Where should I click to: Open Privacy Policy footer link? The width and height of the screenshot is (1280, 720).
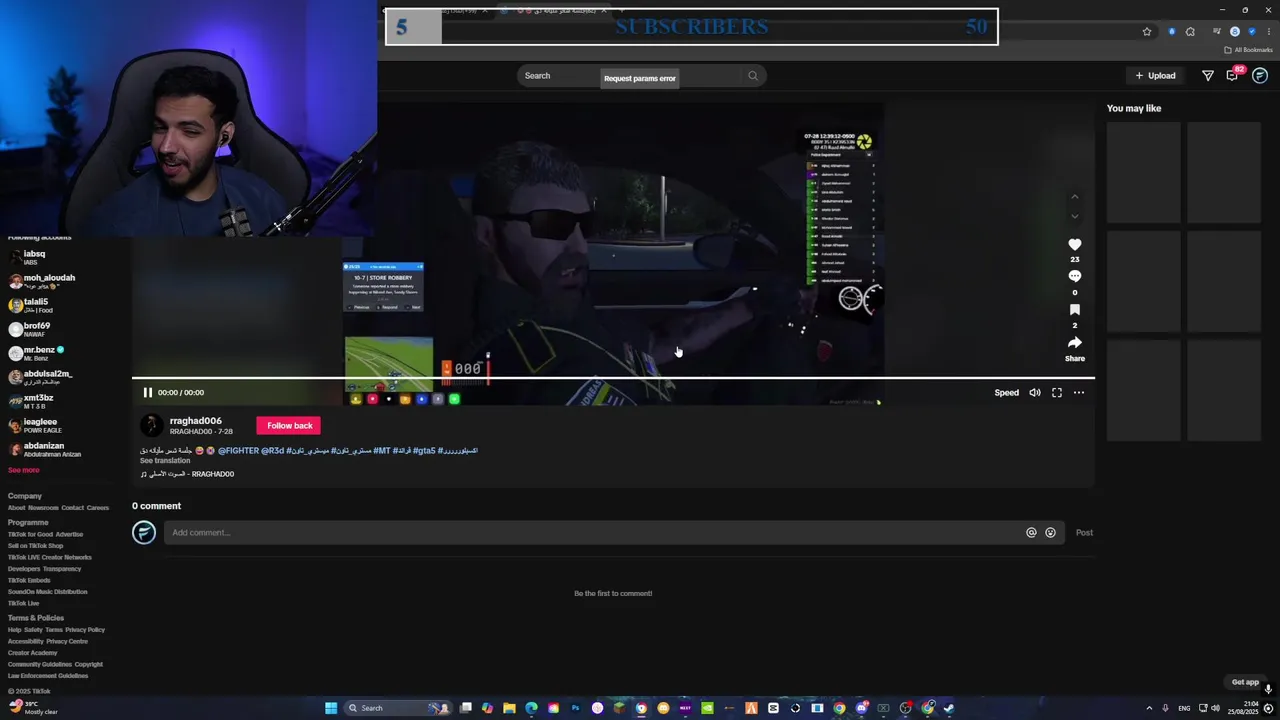point(85,630)
